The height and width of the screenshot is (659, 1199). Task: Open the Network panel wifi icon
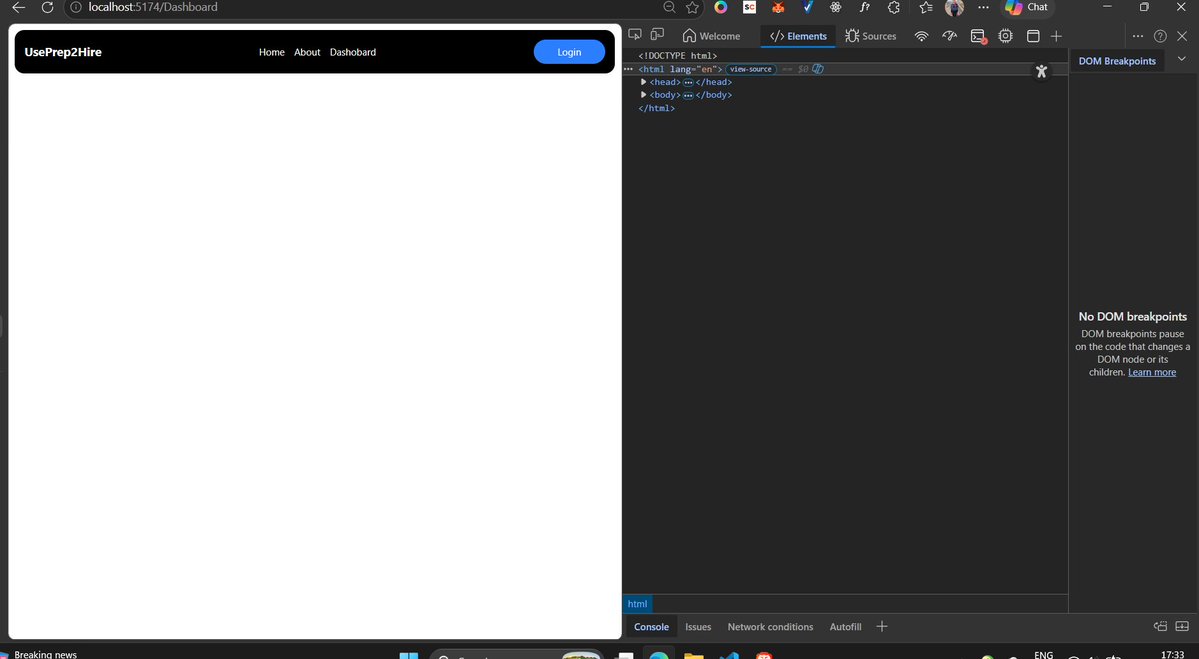[920, 35]
